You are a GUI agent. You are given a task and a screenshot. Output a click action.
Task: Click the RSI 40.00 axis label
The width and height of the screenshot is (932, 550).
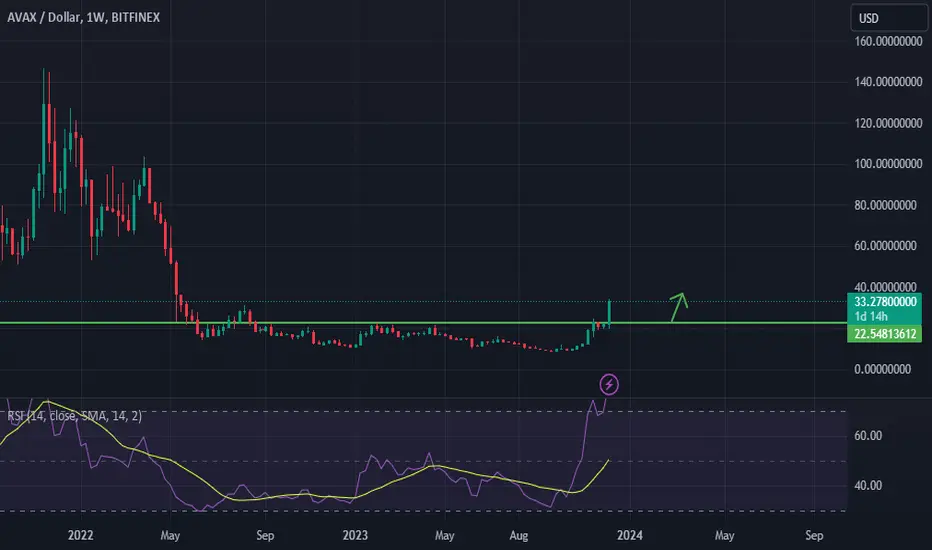(x=868, y=486)
